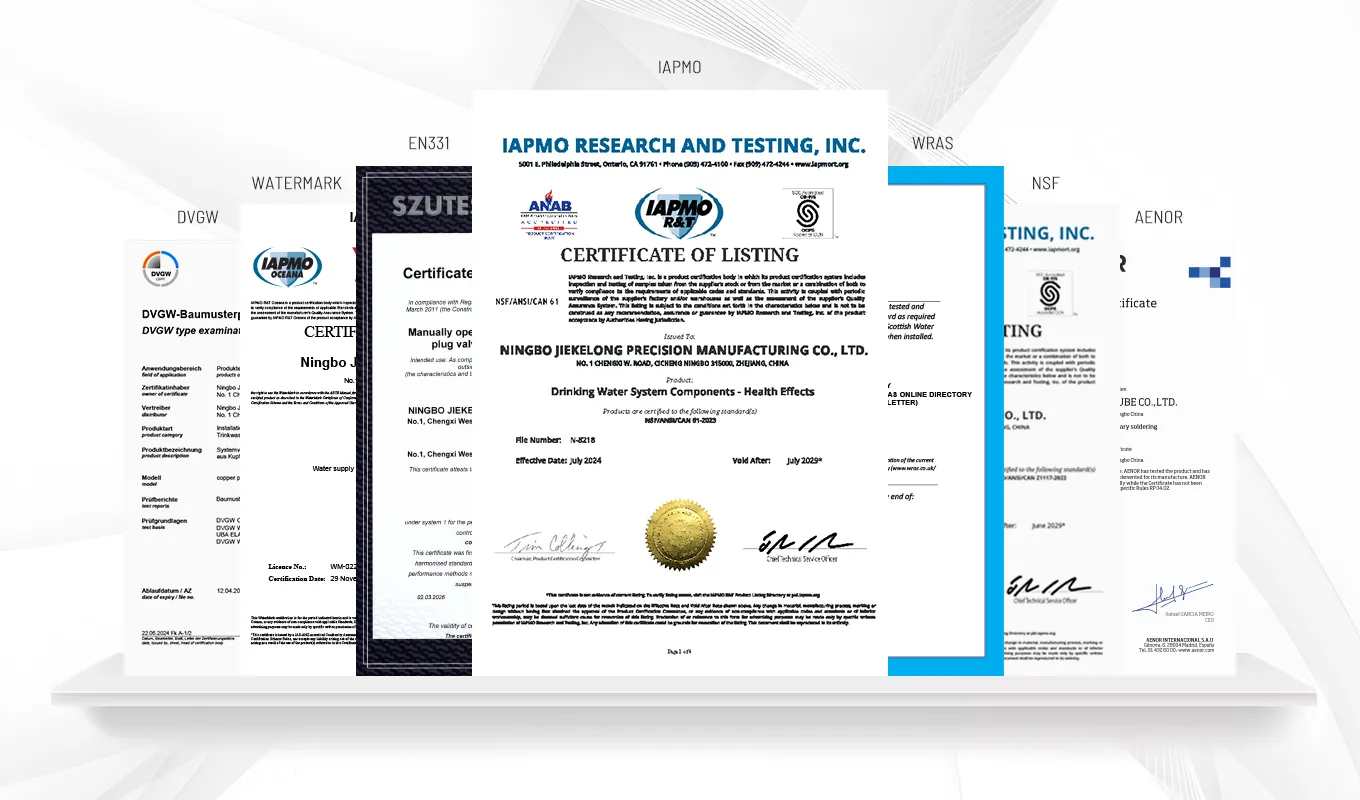Open the AENOR certificate

tap(1178, 457)
